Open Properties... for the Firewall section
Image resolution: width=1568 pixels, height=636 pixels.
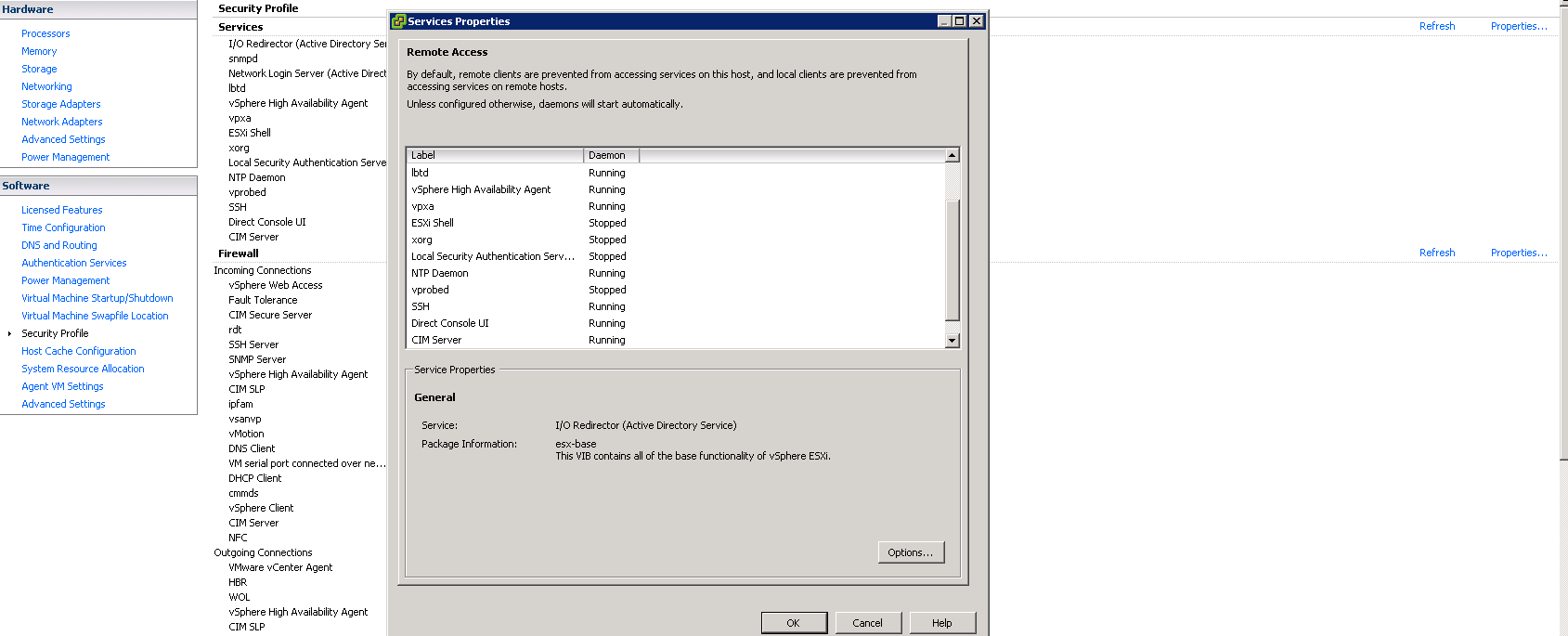tap(1519, 253)
